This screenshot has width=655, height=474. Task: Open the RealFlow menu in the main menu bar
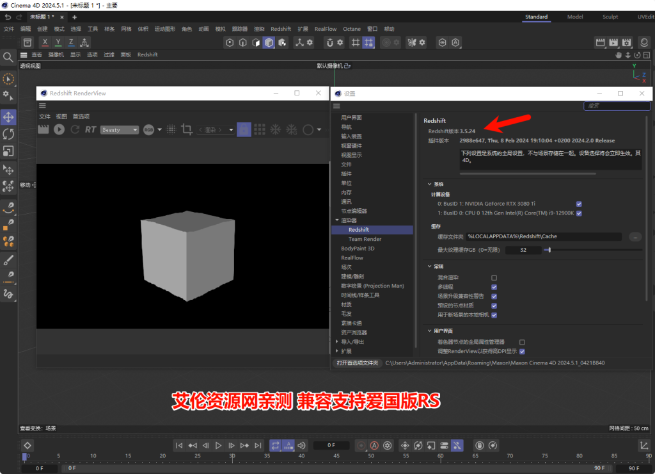[325, 29]
